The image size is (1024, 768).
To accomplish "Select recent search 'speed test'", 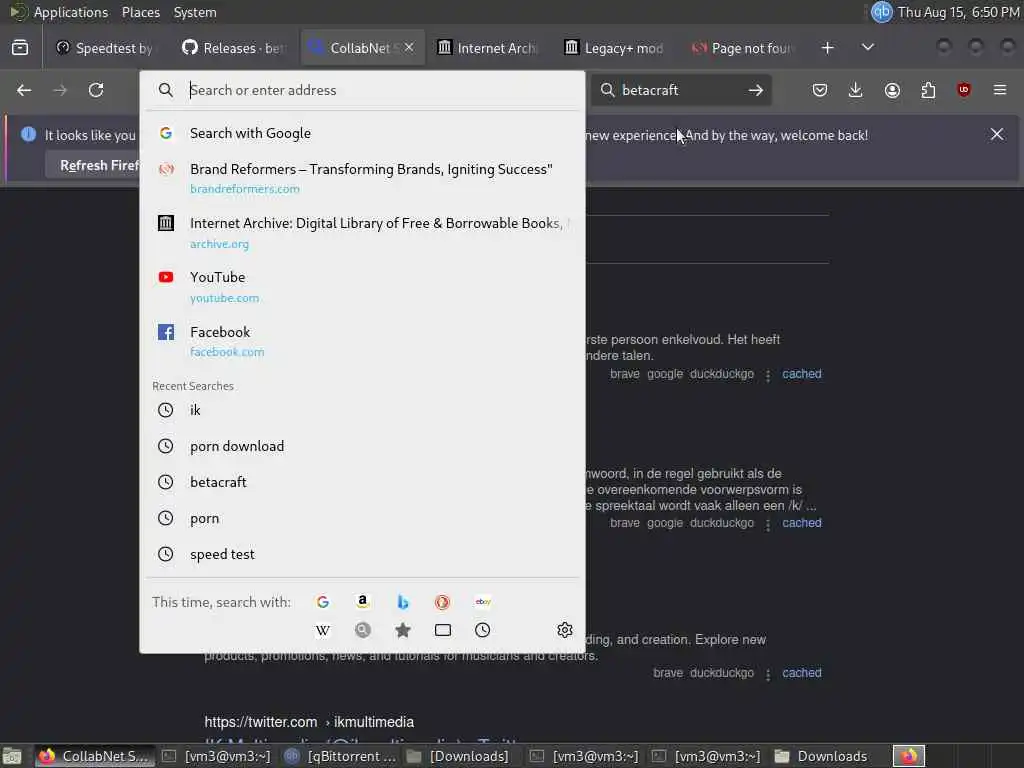I will [362, 554].
